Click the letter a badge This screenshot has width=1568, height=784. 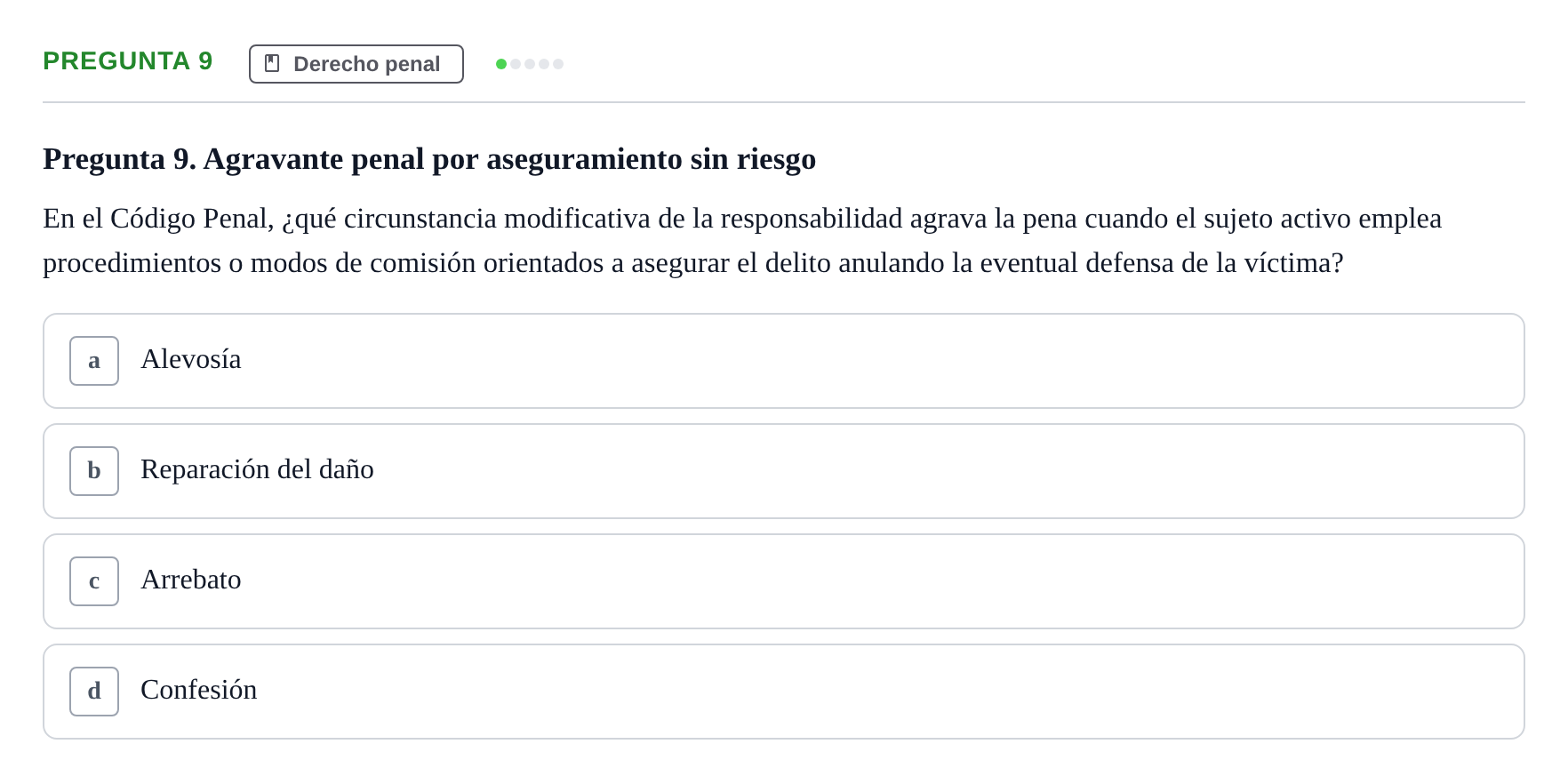[94, 361]
